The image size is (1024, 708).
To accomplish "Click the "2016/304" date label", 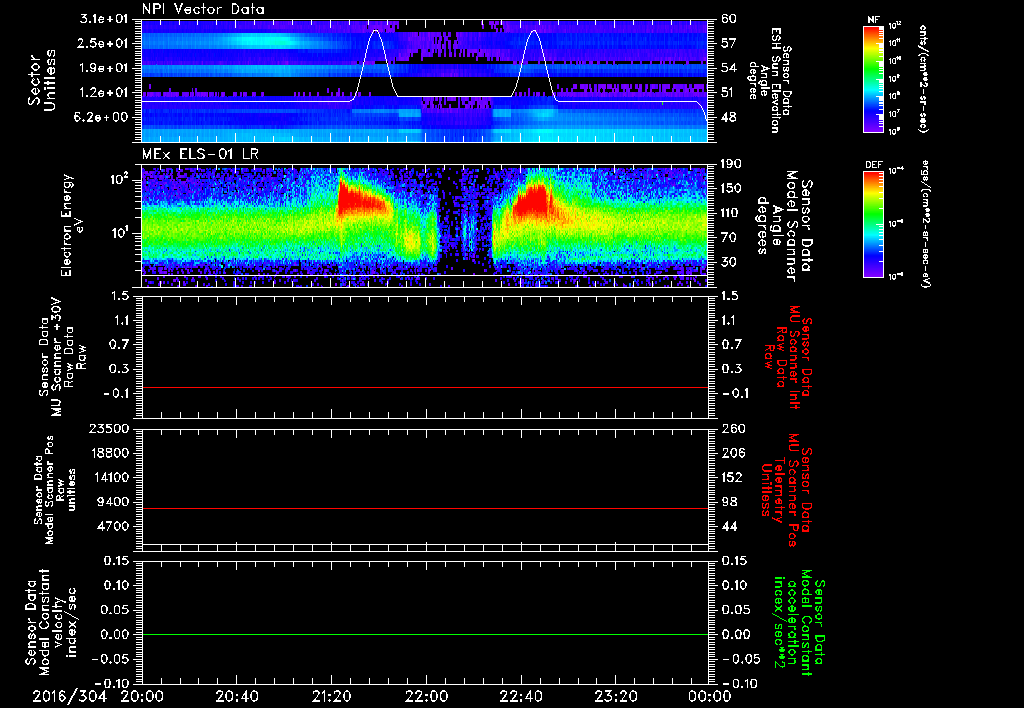I will [69, 696].
